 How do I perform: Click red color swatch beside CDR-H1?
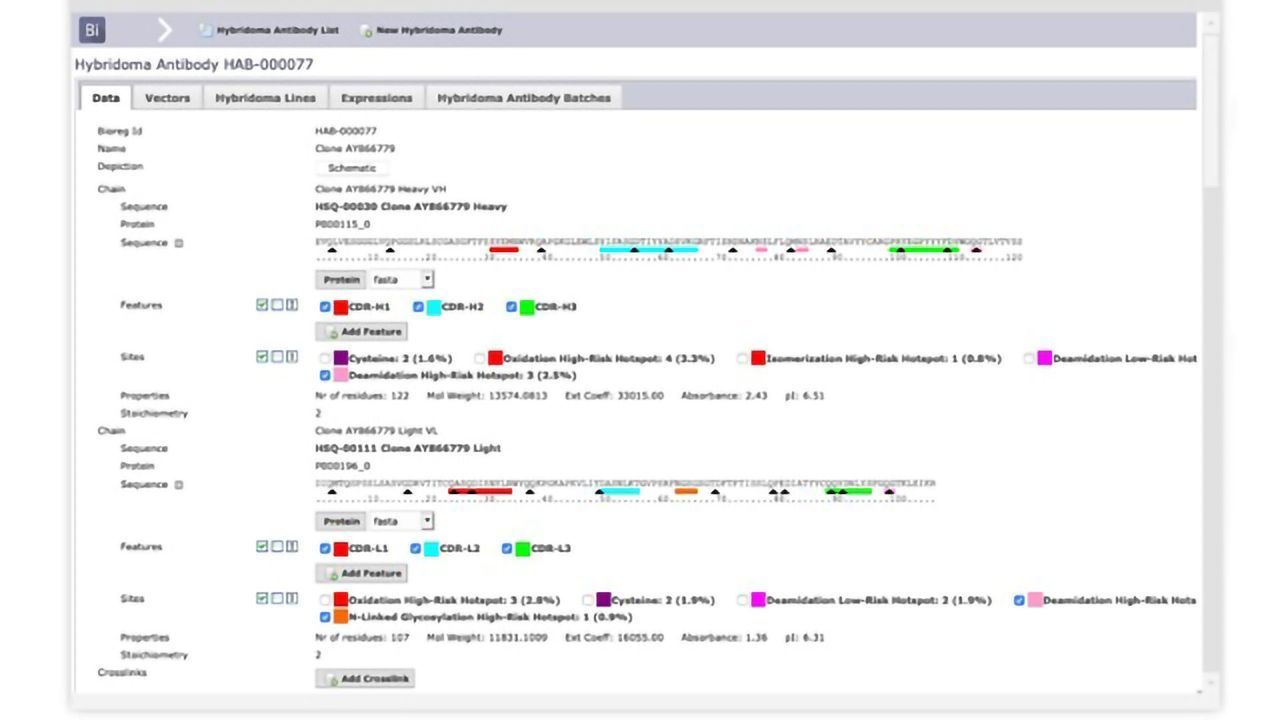(x=341, y=307)
